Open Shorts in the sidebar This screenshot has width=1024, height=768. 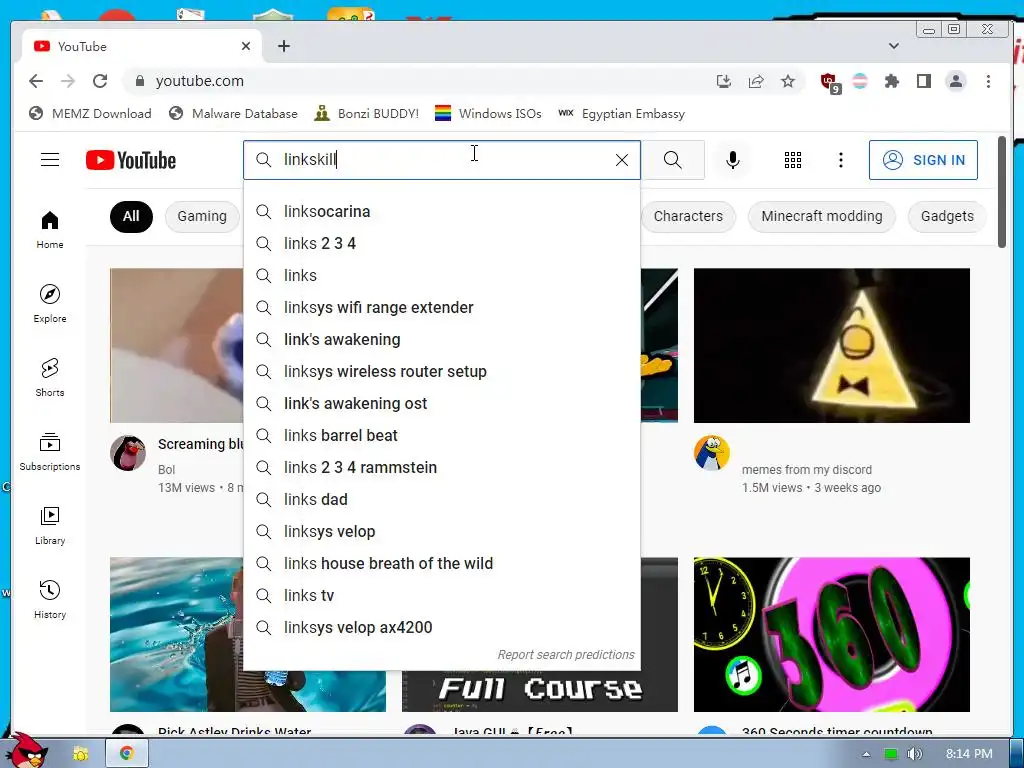pyautogui.click(x=50, y=377)
